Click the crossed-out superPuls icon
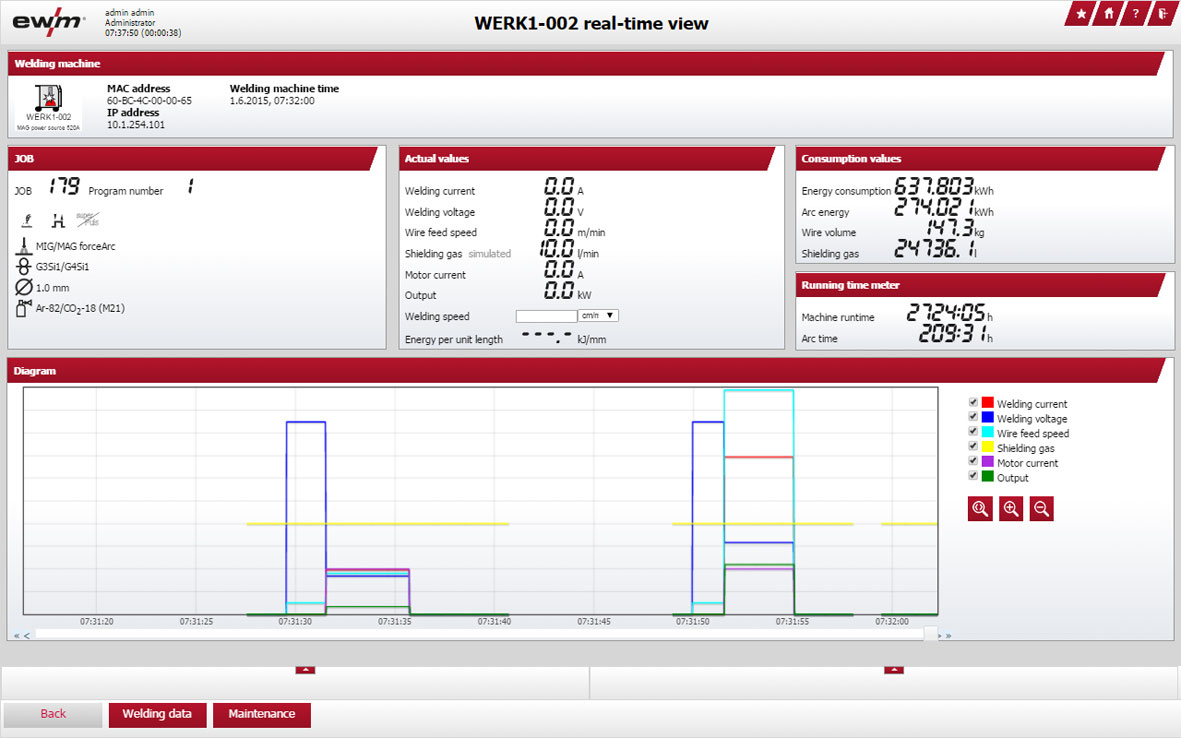The height and width of the screenshot is (738, 1181). coord(88,220)
